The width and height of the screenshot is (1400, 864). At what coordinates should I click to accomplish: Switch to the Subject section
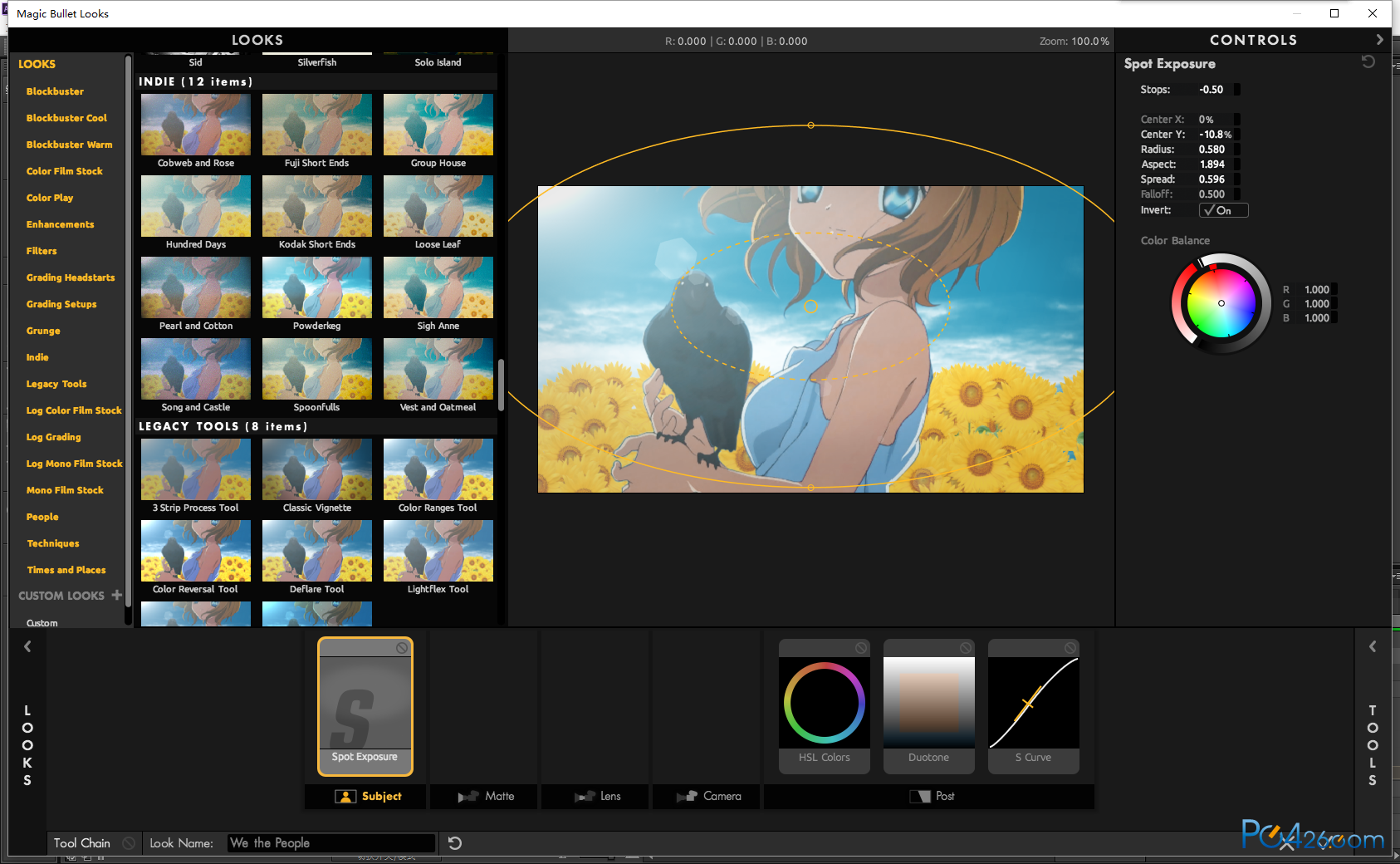coord(365,796)
